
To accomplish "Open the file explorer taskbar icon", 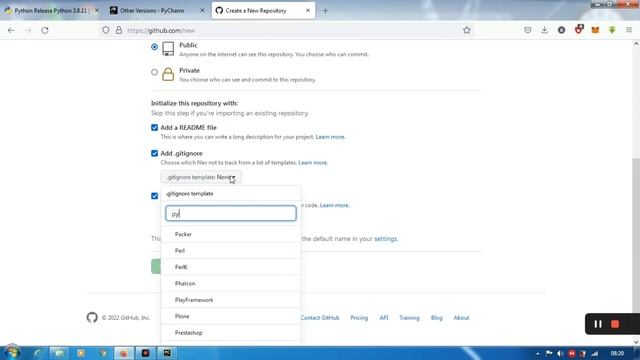I will [x=59, y=353].
